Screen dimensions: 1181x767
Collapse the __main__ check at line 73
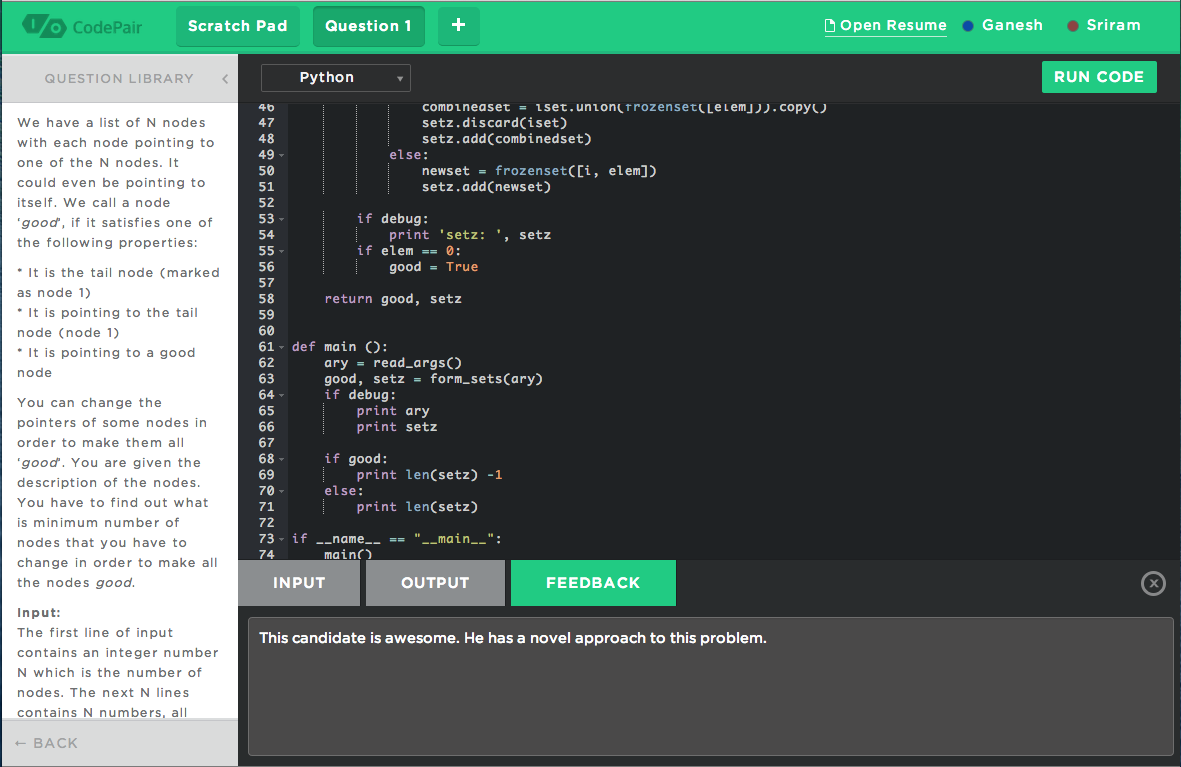[282, 539]
